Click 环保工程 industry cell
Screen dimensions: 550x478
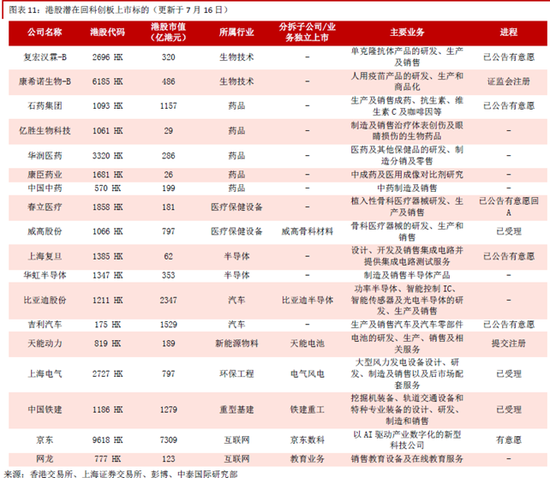[x=236, y=374]
